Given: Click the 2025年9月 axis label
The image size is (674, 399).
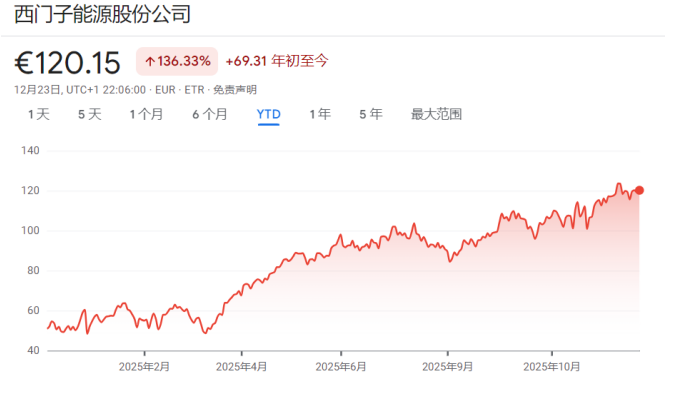Looking at the screenshot, I should click(447, 367).
